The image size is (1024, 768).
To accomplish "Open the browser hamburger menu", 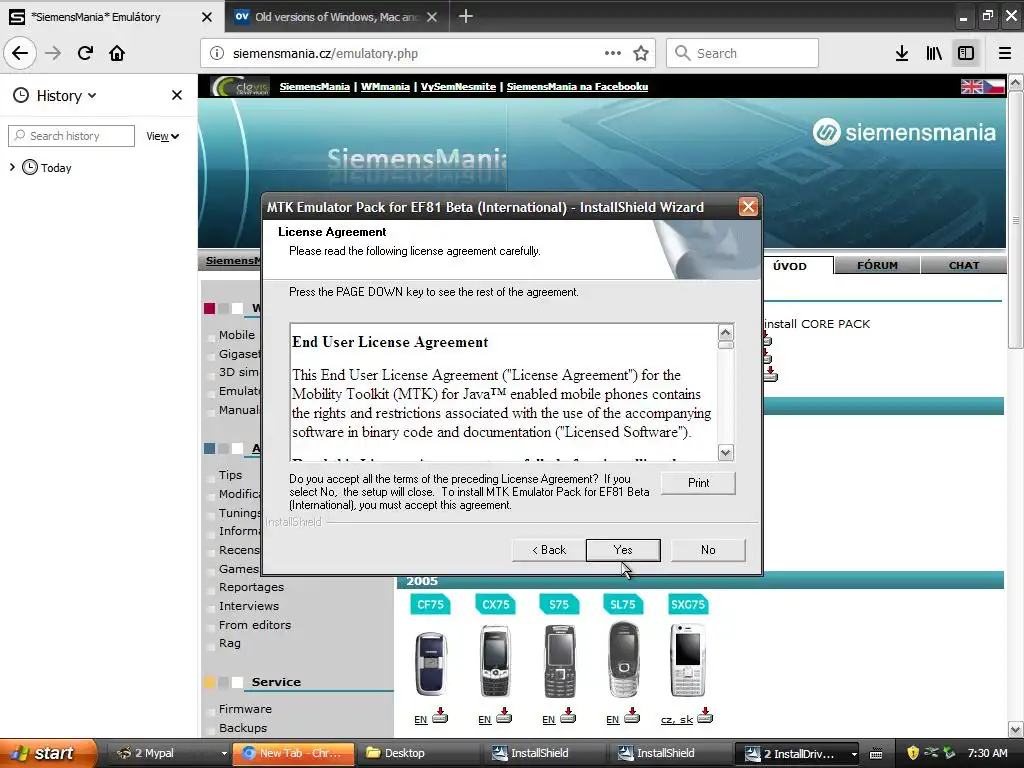I will (x=1005, y=53).
